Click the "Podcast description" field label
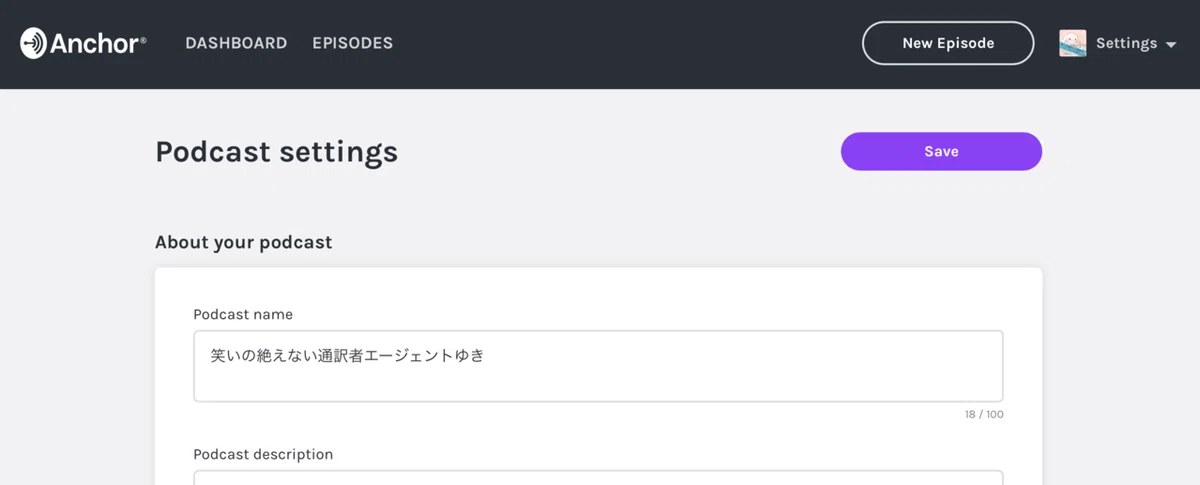The width and height of the screenshot is (1200, 485). (263, 454)
